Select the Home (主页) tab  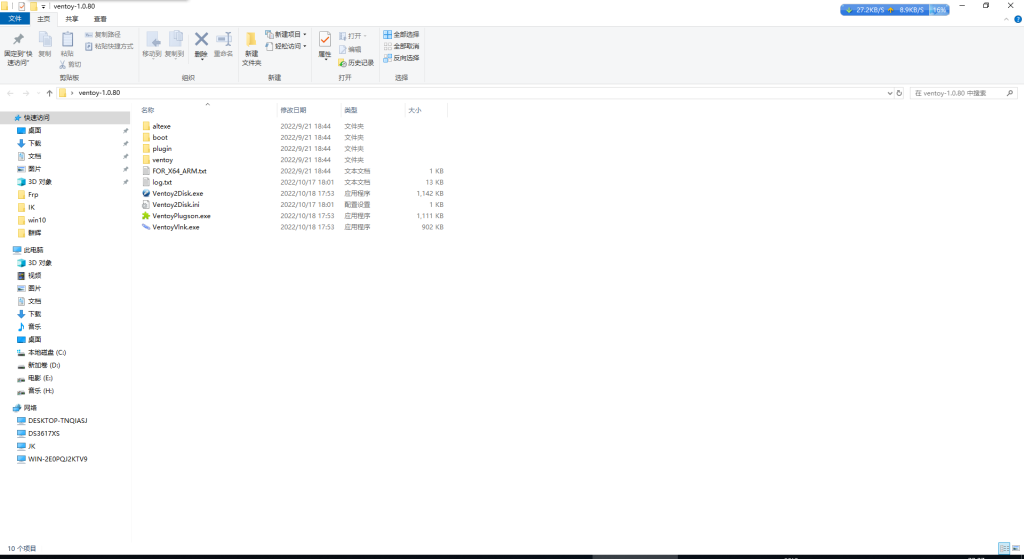tap(44, 19)
